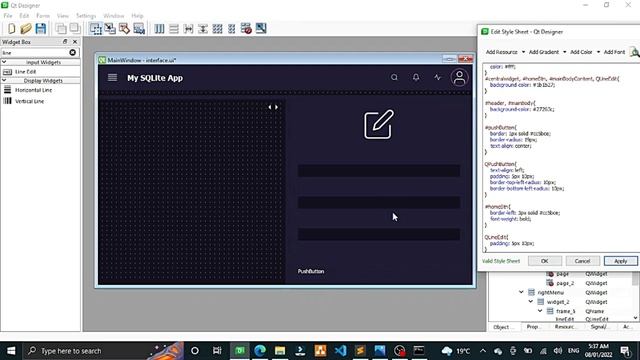Apply Lay Out Horizontally from toolbar
This screenshot has width=640, height=360.
pyautogui.click(x=159, y=29)
